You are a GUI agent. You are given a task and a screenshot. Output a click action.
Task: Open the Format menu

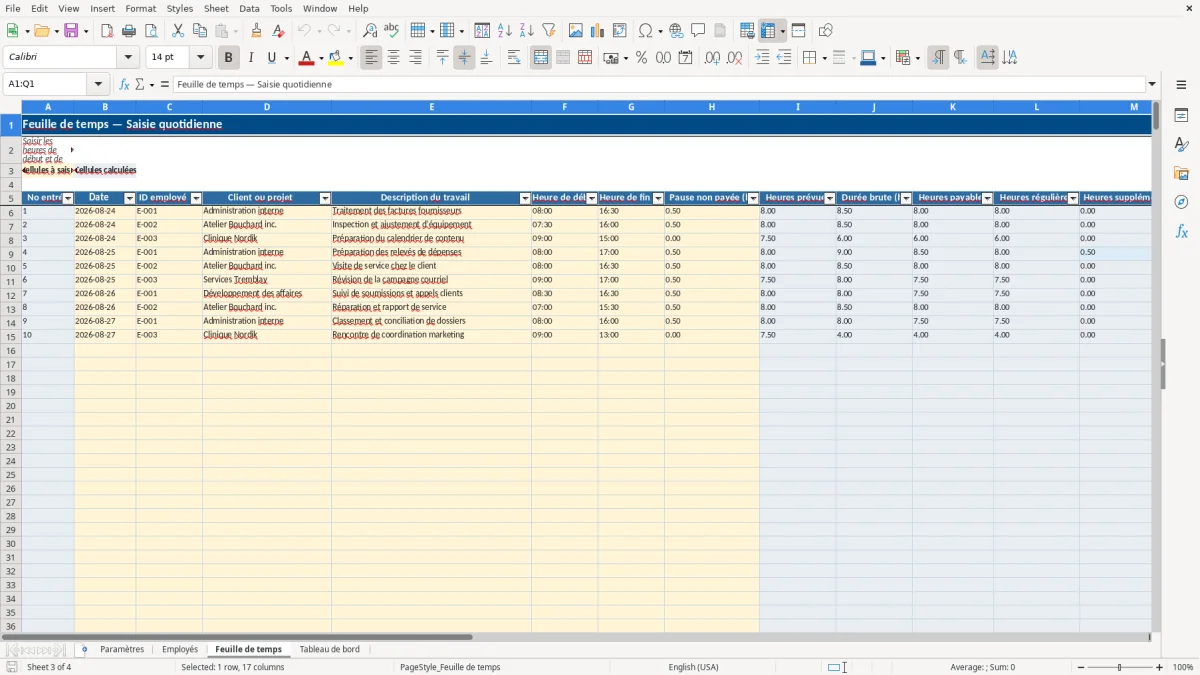(x=140, y=8)
